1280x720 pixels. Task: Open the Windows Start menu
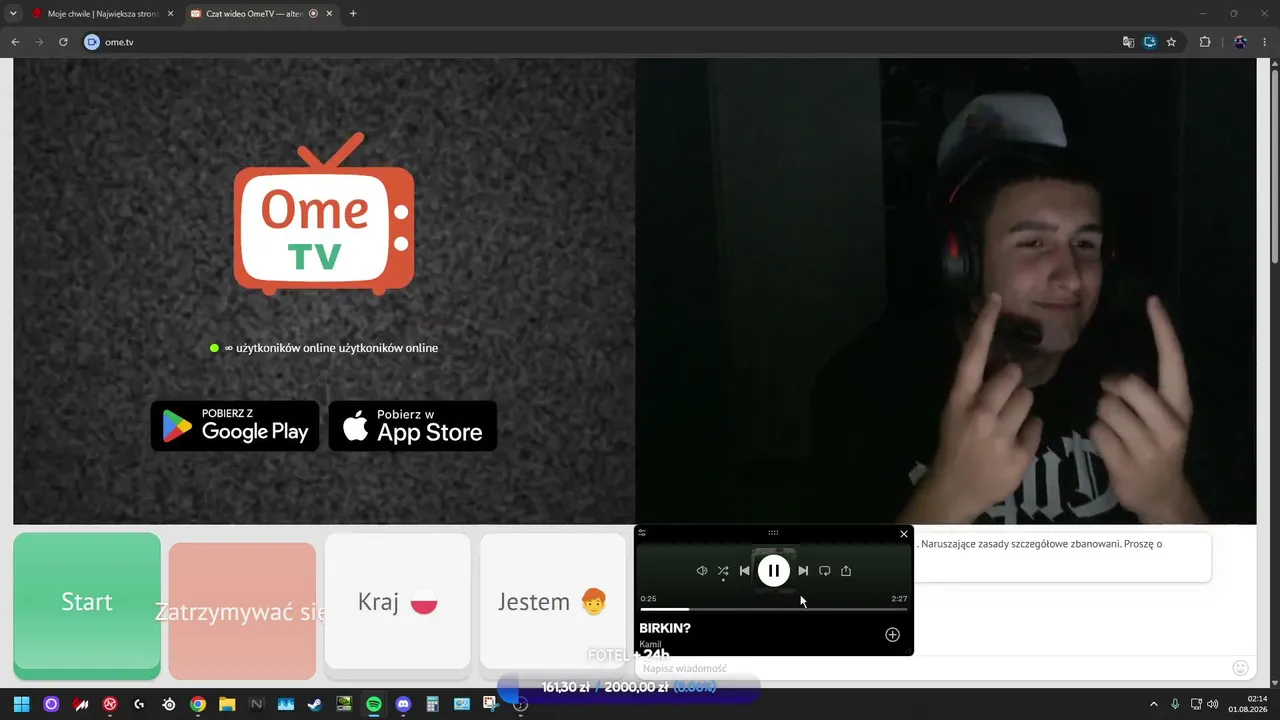[22, 704]
